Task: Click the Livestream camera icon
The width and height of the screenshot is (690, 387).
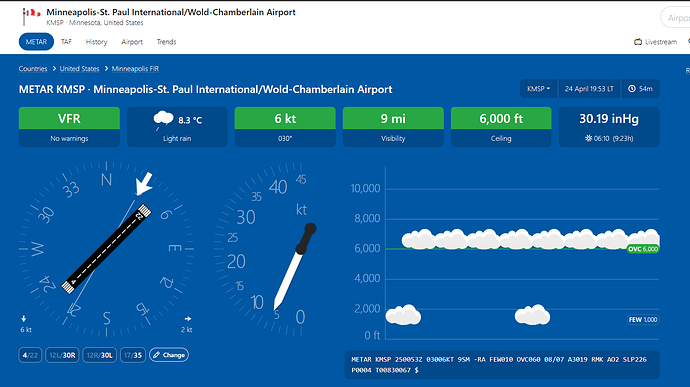Action: tap(638, 42)
